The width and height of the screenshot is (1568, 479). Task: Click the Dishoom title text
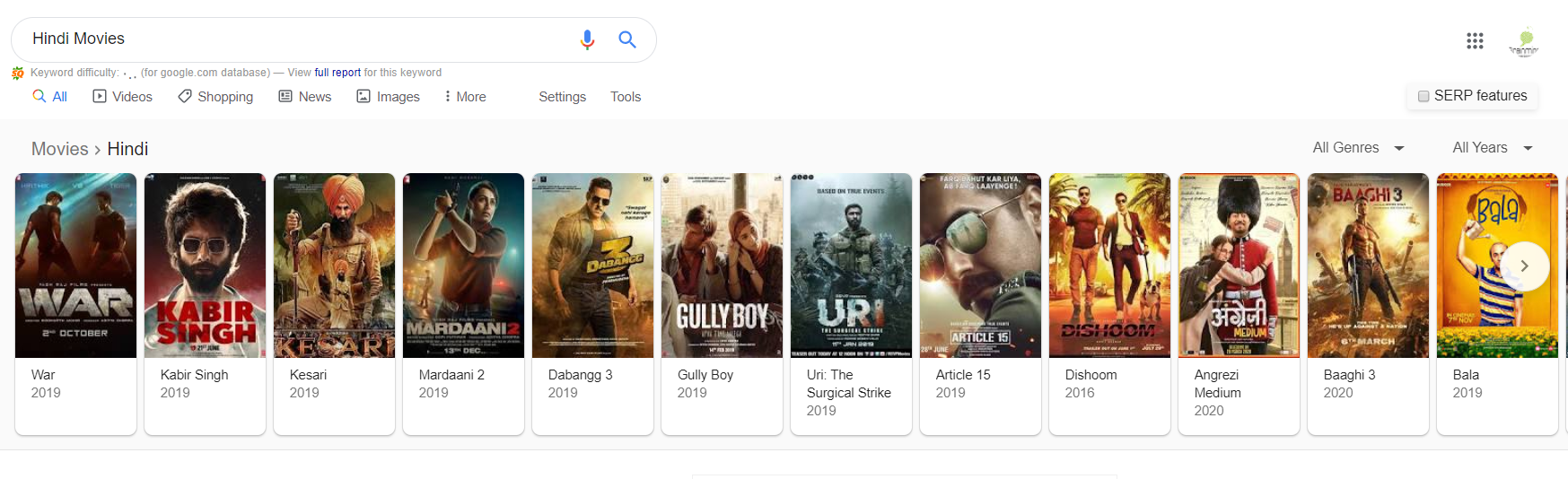pyautogui.click(x=1091, y=375)
